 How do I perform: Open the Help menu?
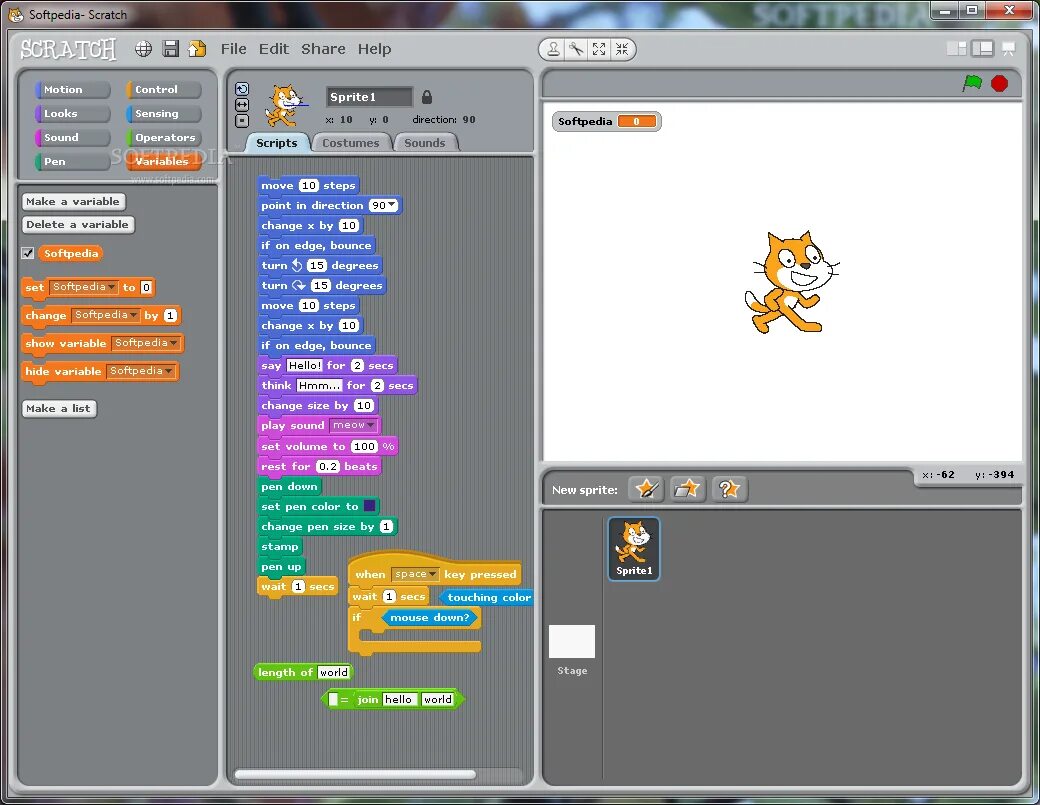(x=374, y=49)
